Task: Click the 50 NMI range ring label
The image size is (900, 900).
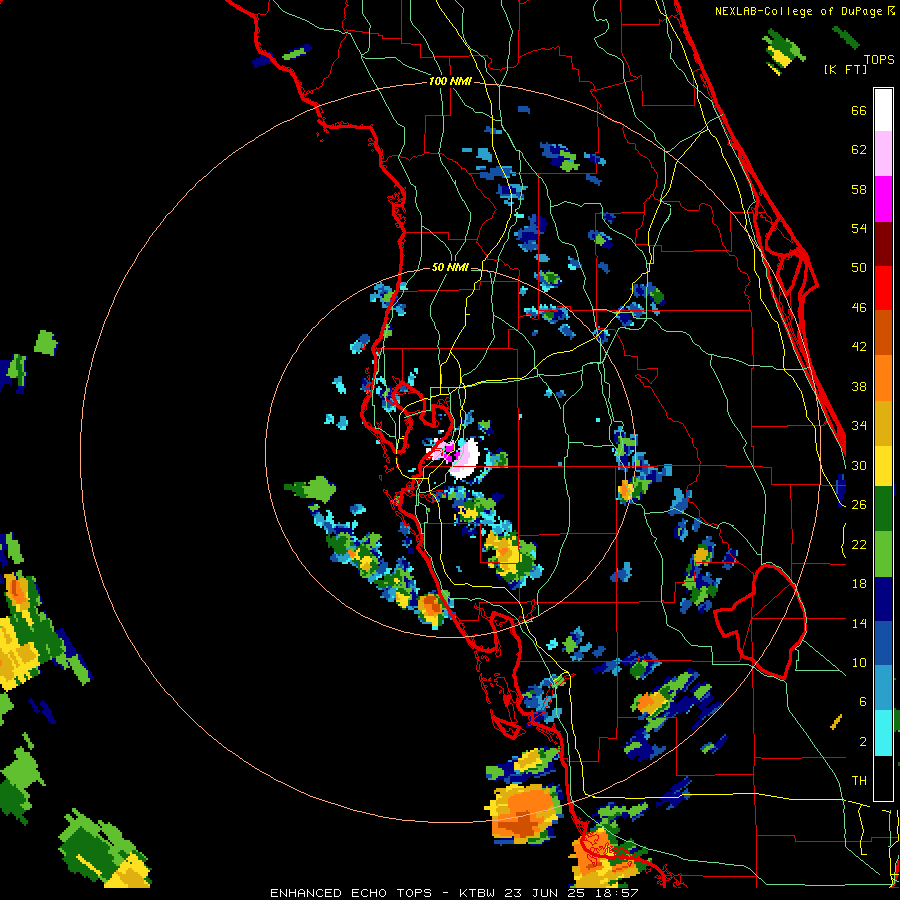Action: (450, 267)
